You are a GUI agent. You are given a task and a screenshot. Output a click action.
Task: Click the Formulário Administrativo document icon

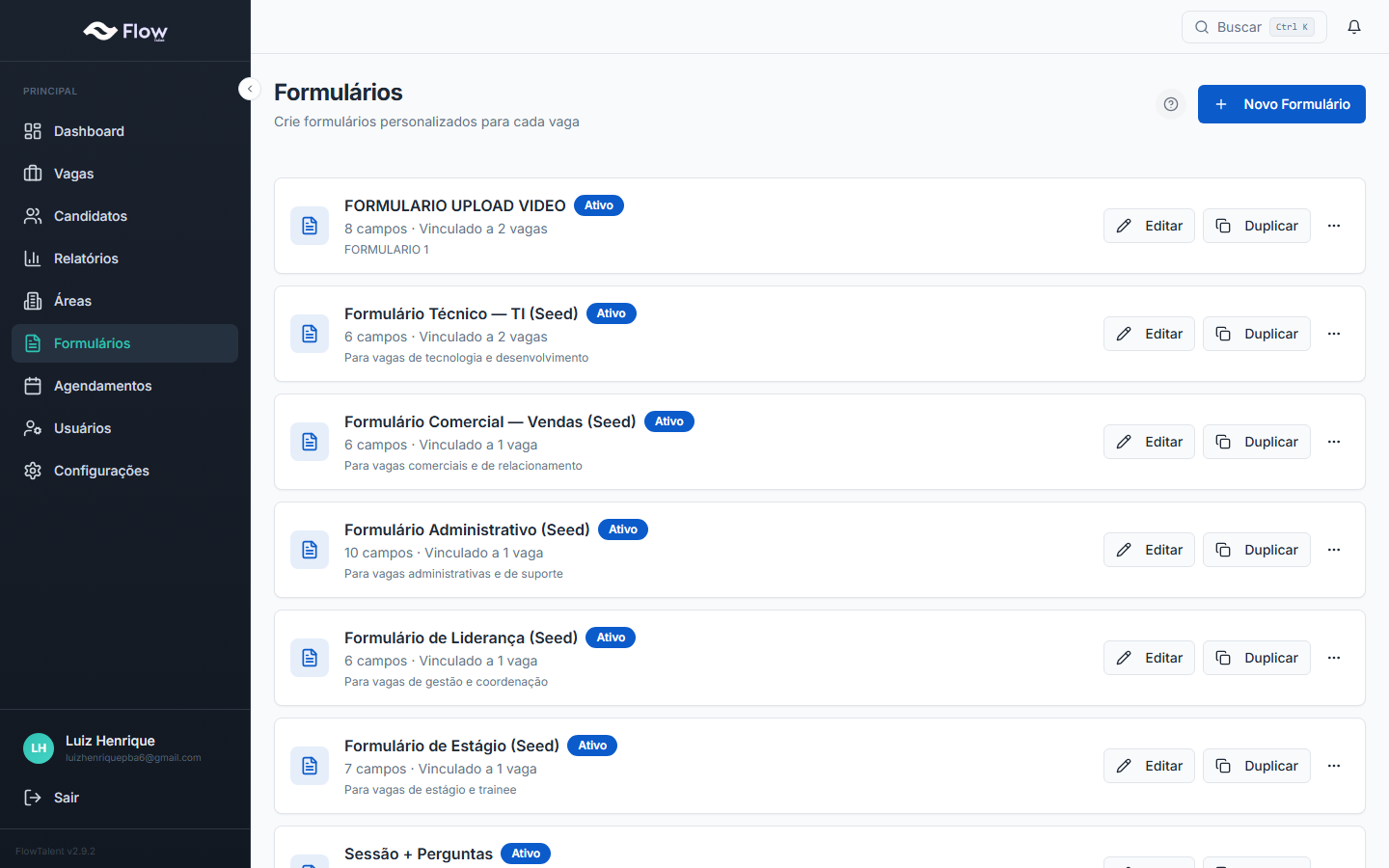coord(310,550)
